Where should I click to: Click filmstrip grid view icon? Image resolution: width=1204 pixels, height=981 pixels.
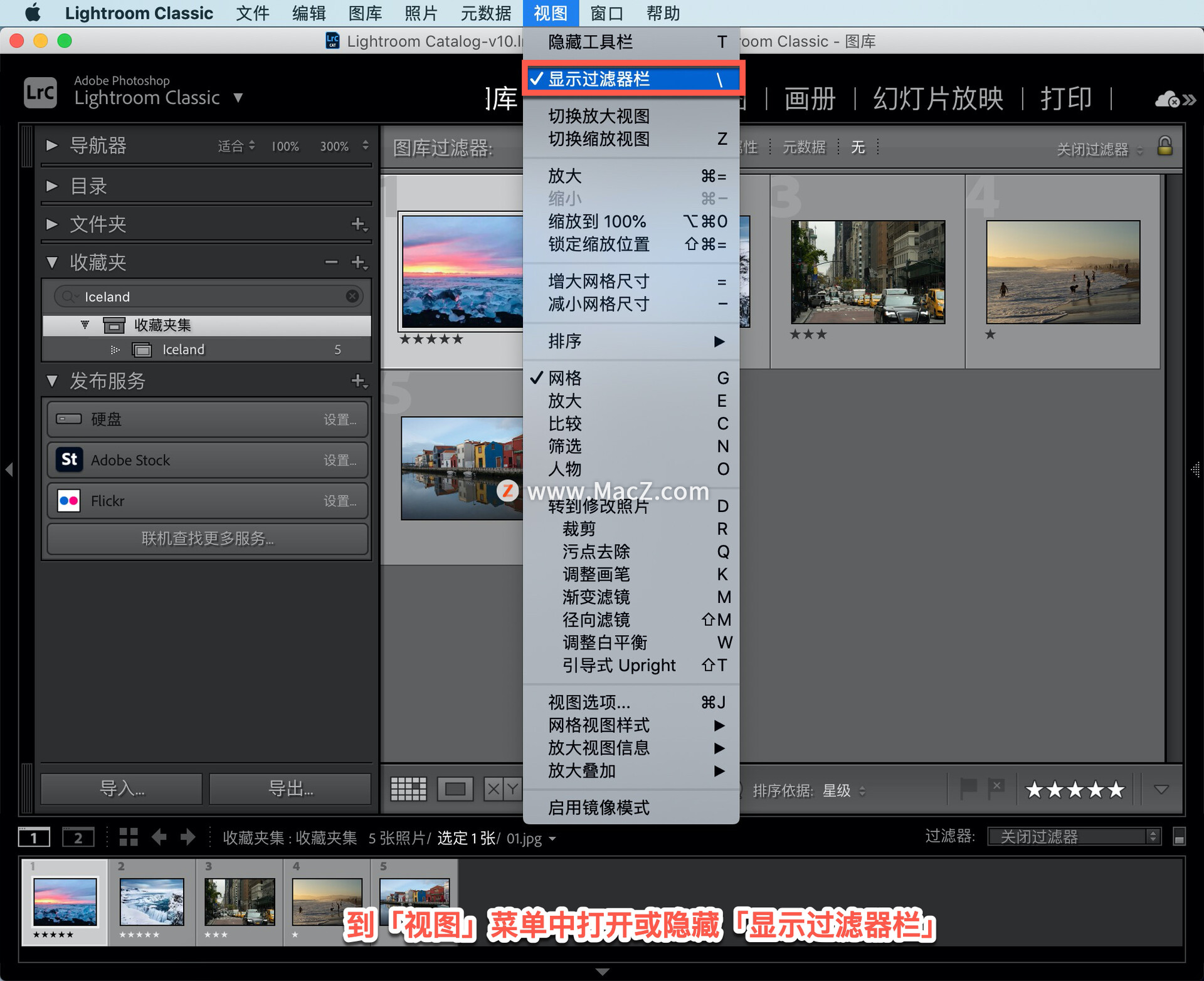tap(129, 837)
